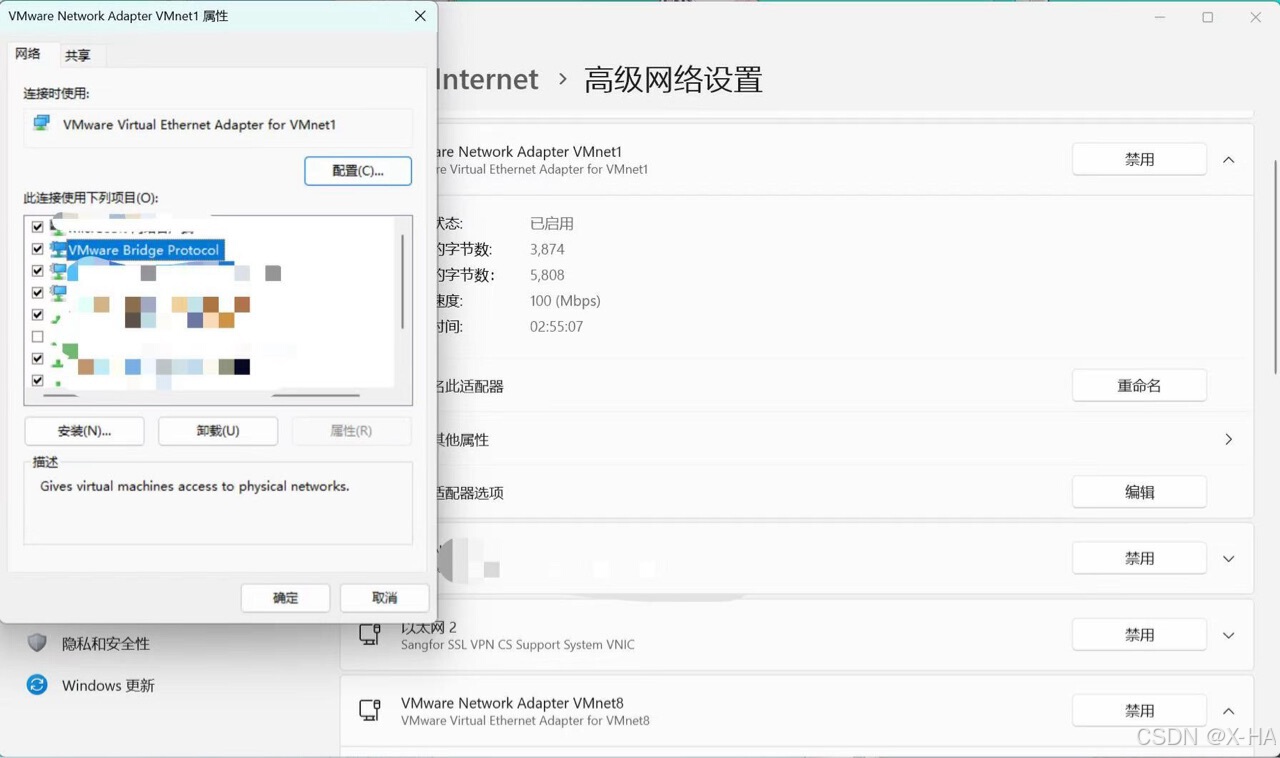Viewport: 1280px width, 758px height.
Task: Confirm dialog with 确定
Action: click(x=286, y=598)
